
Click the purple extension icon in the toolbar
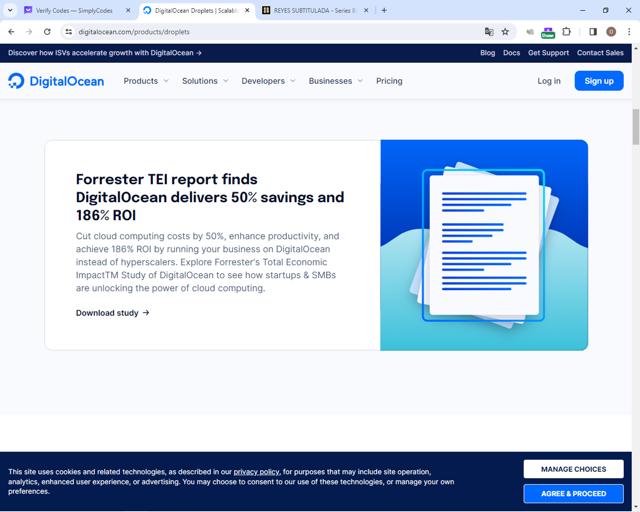548,32
